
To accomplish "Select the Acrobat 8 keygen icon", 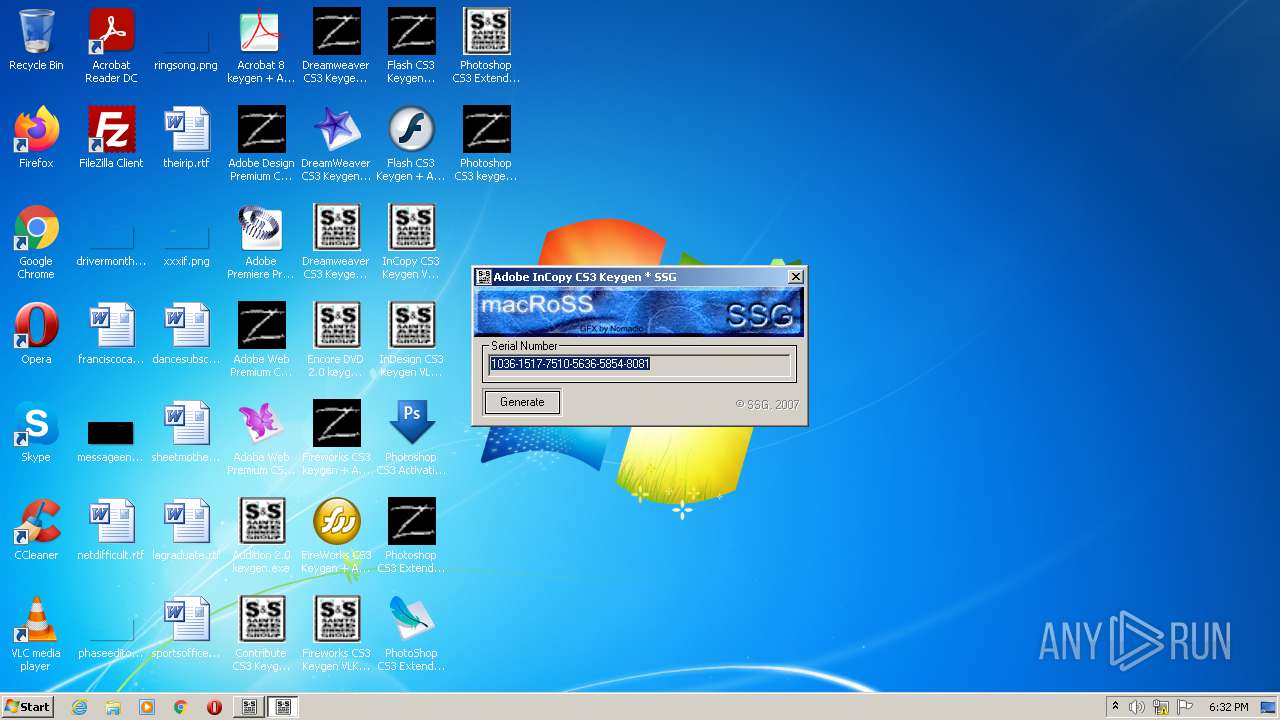I will (x=261, y=47).
